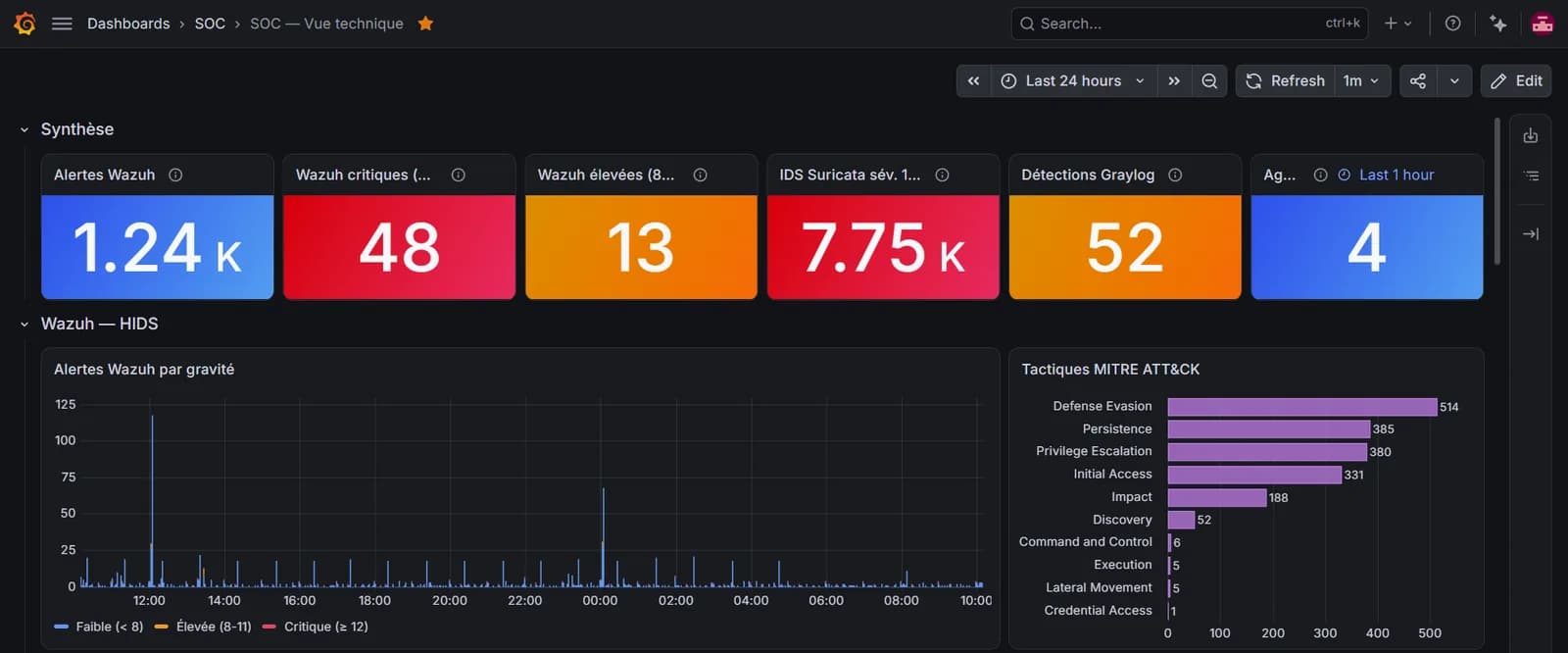Show info for Détections Graylog panel

(1175, 175)
